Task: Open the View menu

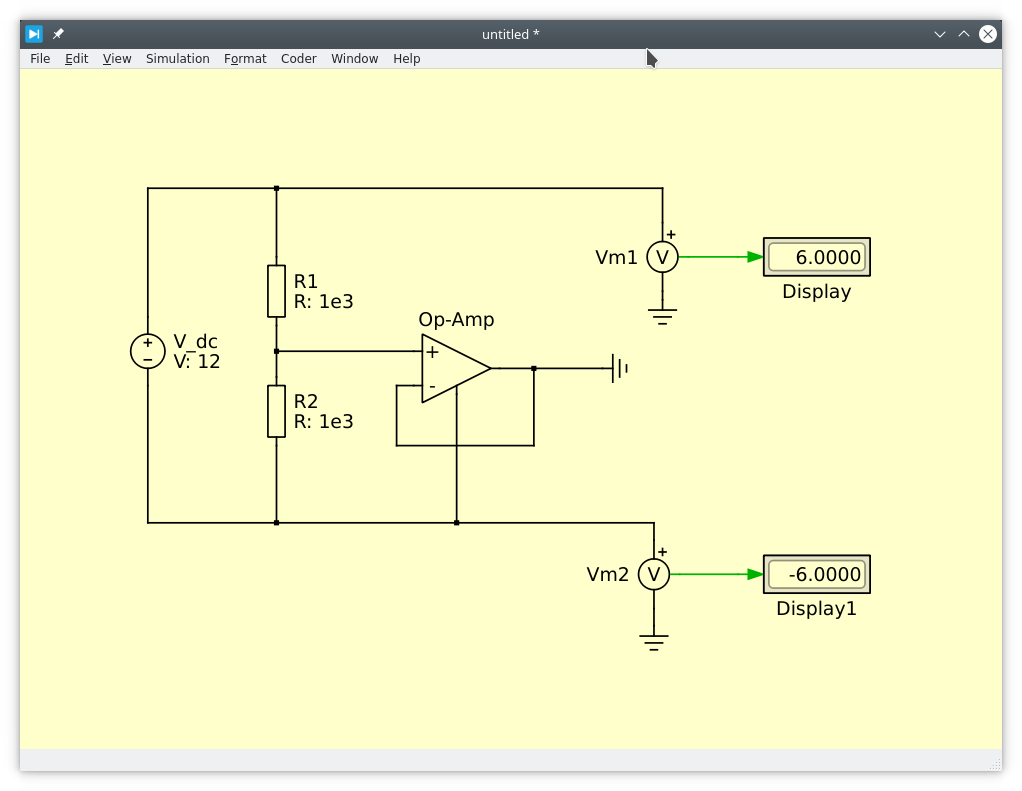Action: [x=117, y=59]
